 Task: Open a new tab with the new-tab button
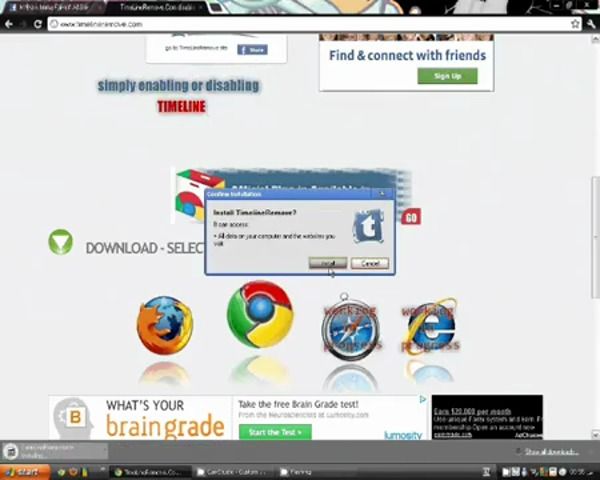[x=215, y=8]
